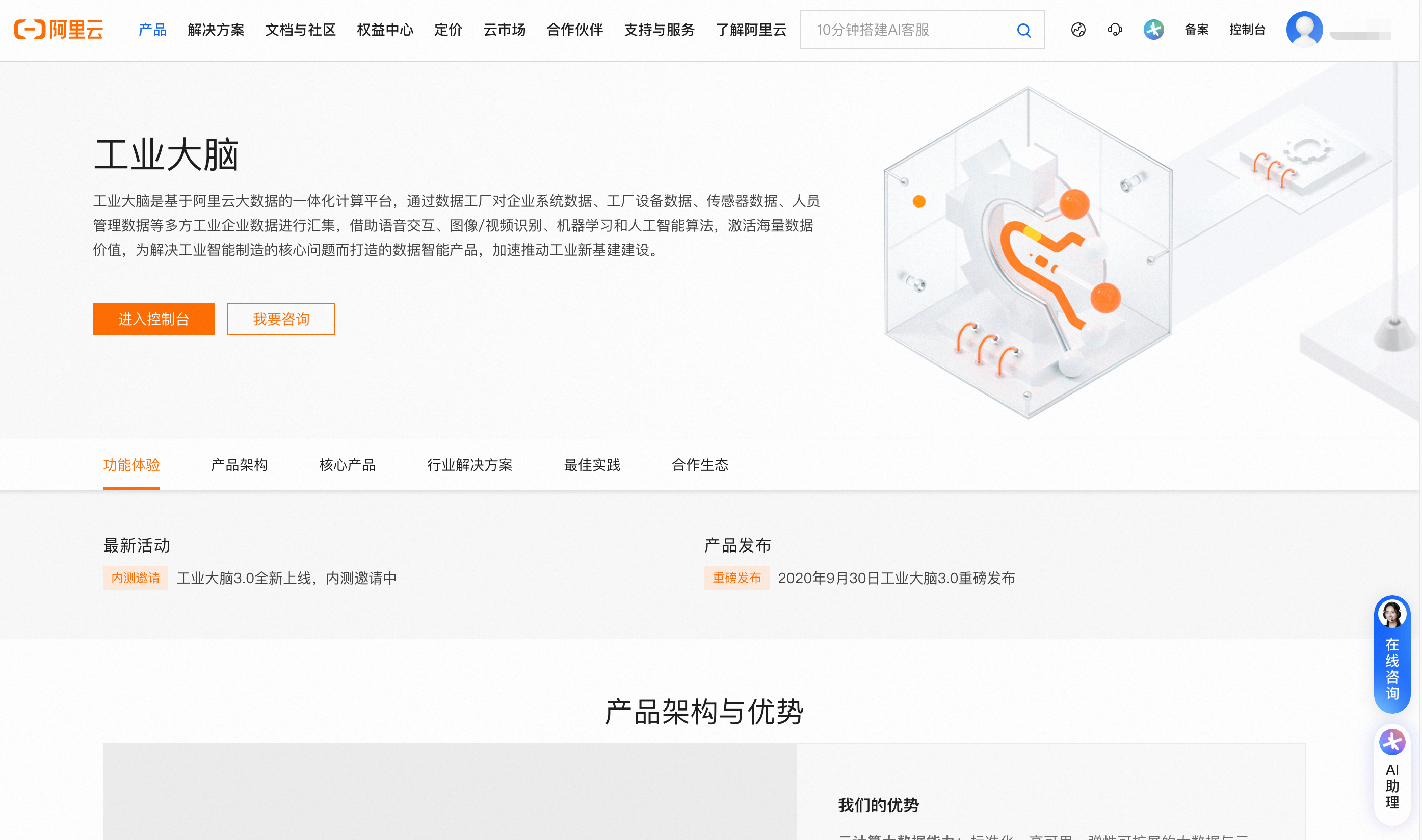Click 定价 in top navigation
The height and width of the screenshot is (840, 1422).
pyautogui.click(x=448, y=30)
